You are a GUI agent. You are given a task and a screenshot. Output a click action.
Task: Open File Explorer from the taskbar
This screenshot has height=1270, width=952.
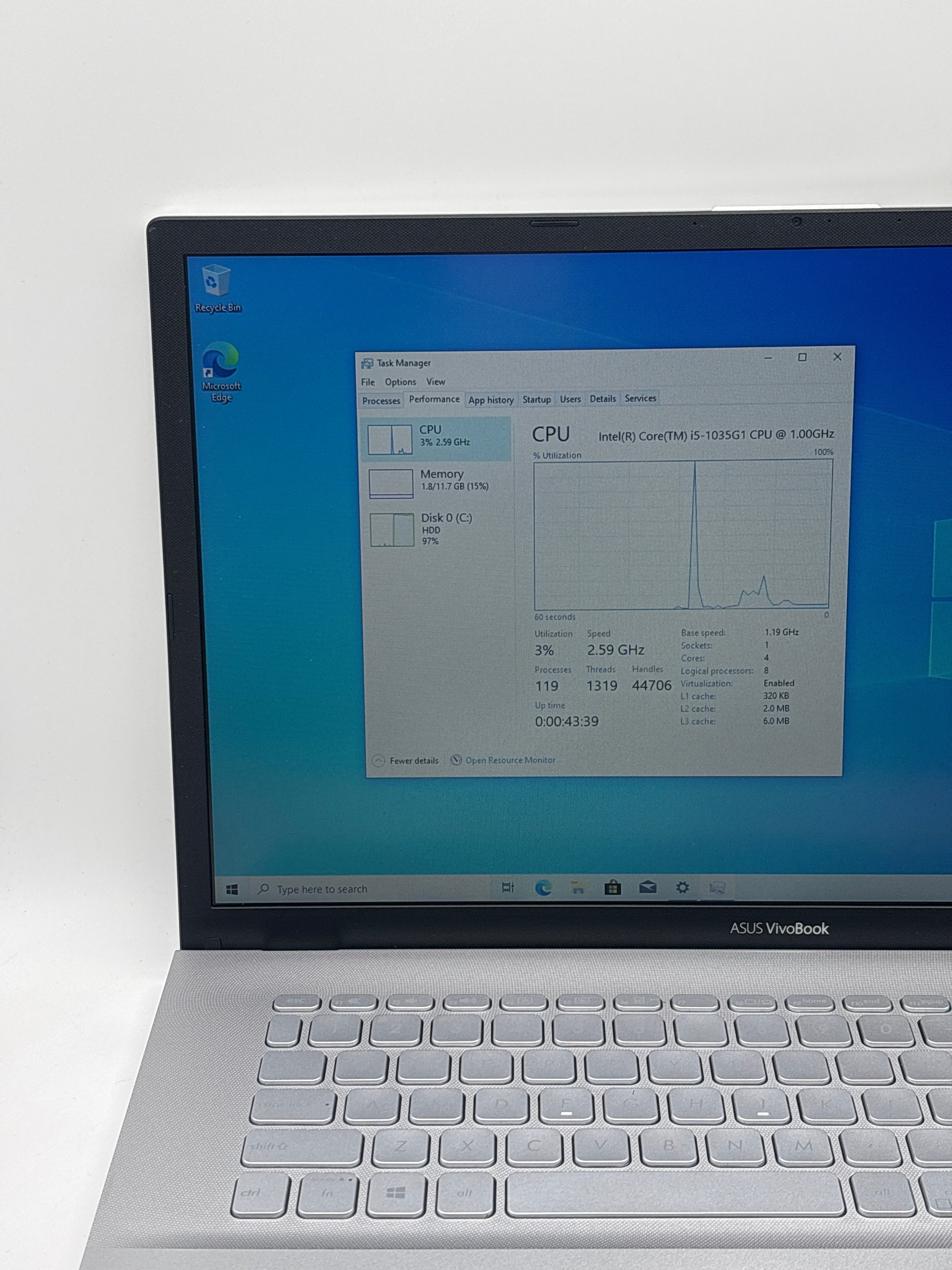[577, 888]
